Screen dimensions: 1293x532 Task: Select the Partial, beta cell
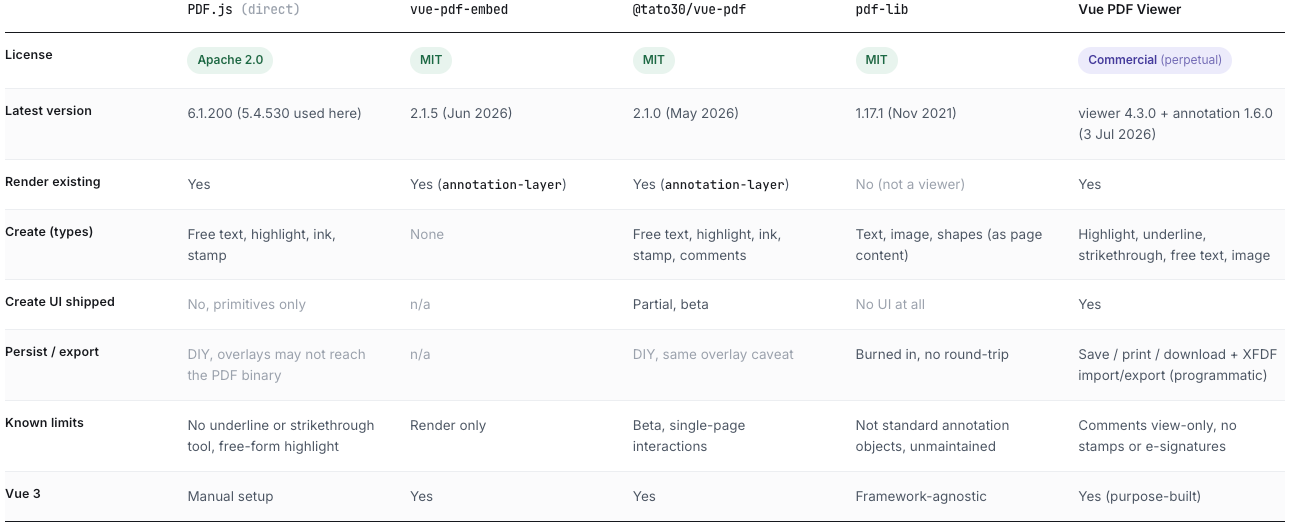pos(671,304)
